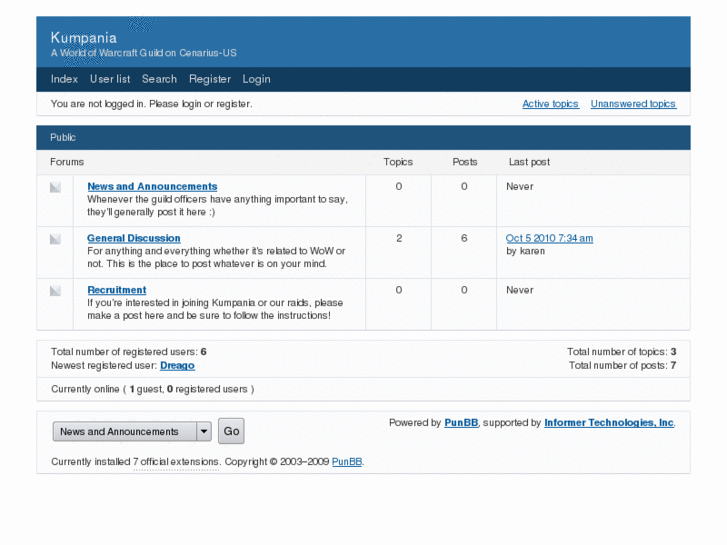The height and width of the screenshot is (545, 727).
Task: Open the Register page from navigation
Action: point(210,79)
